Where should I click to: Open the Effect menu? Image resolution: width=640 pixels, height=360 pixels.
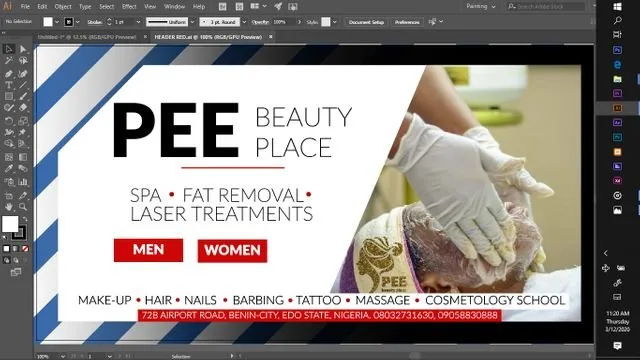tap(129, 7)
